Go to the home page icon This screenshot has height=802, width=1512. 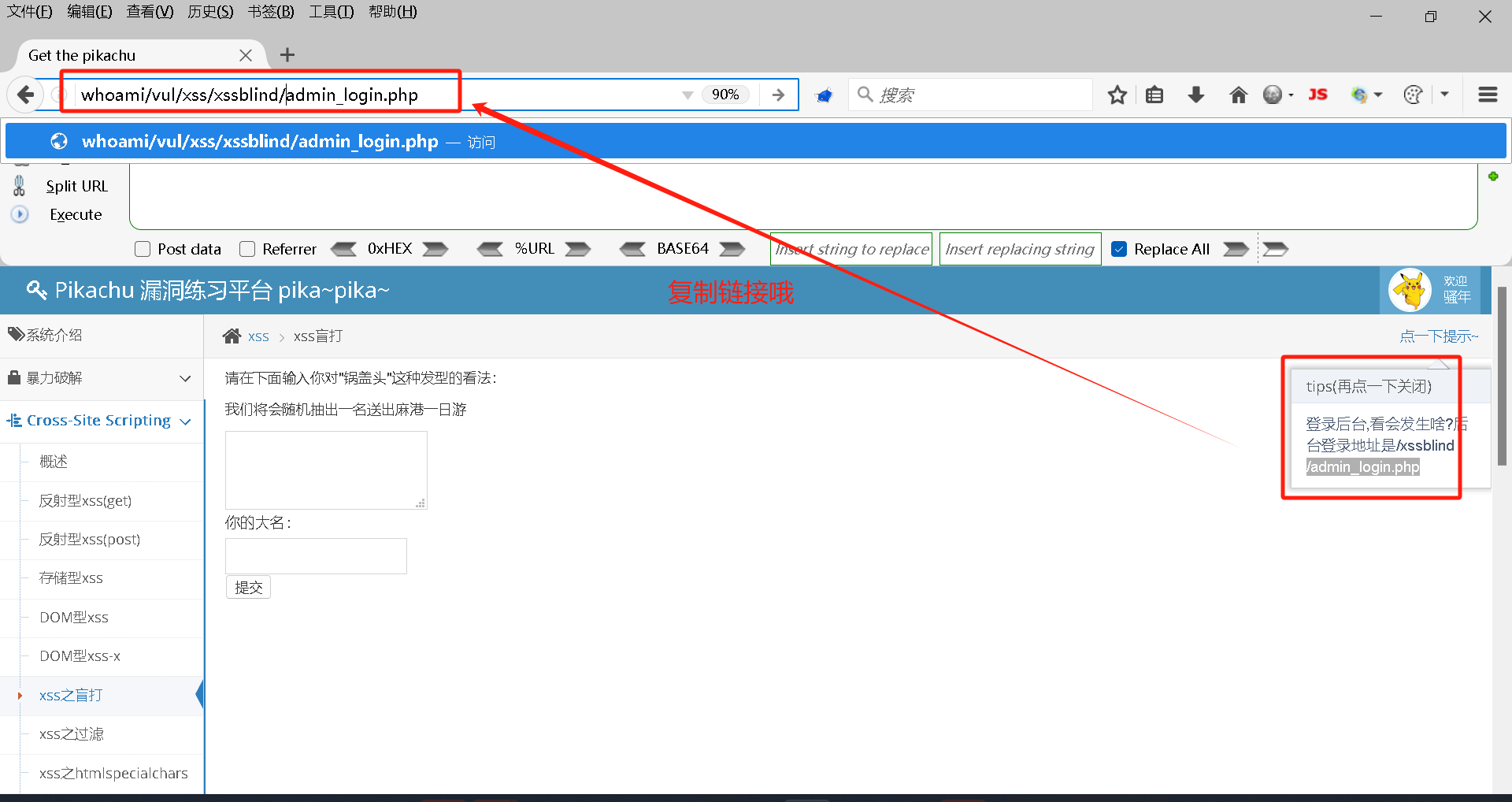[x=1238, y=95]
